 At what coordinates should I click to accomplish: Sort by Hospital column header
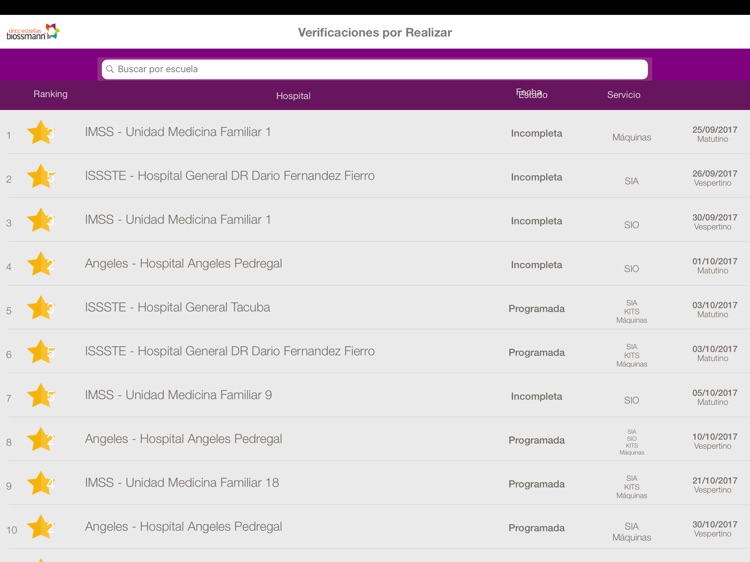293,96
